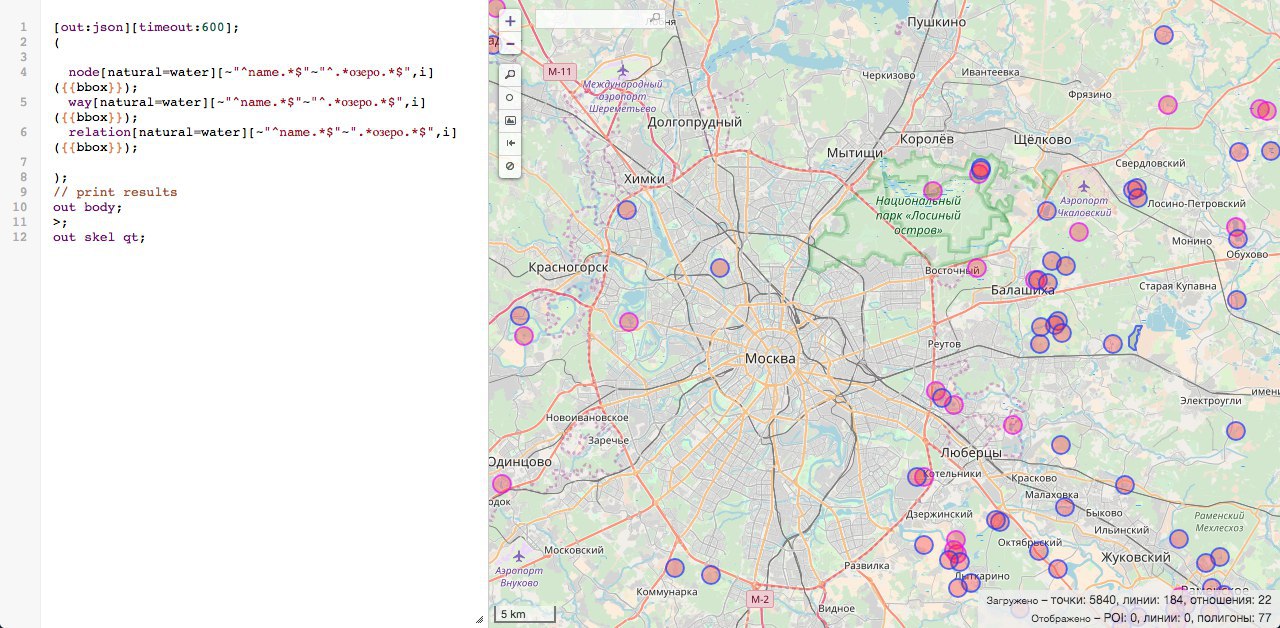The height and width of the screenshot is (628, 1280).
Task: Click the zoom-to-data magnifier button
Action: point(510,75)
